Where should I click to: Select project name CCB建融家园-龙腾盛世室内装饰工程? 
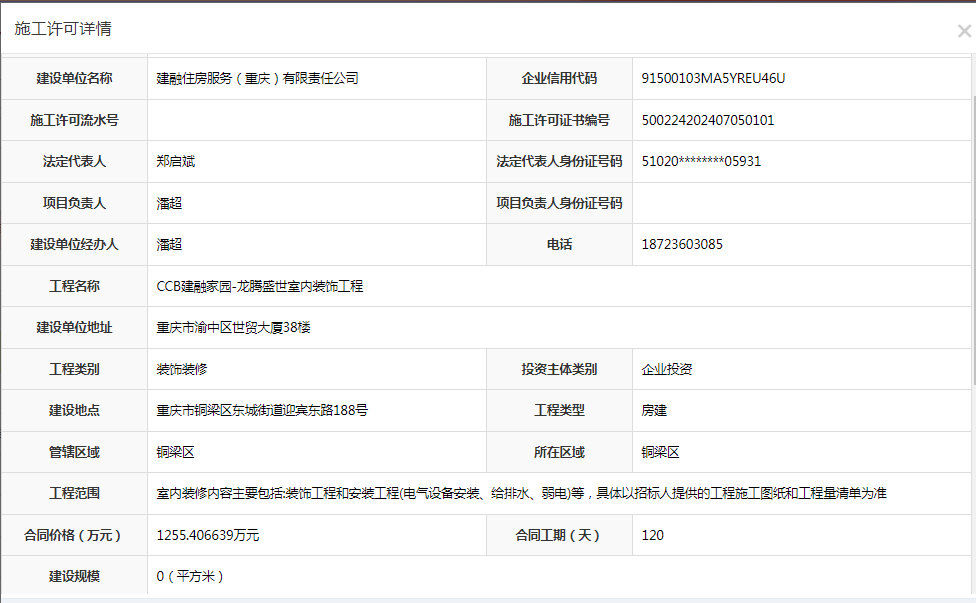pos(260,286)
